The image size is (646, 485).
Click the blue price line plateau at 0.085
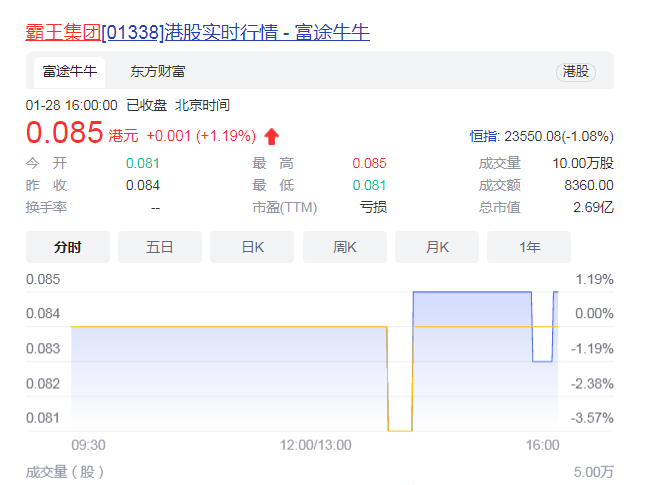(472, 292)
